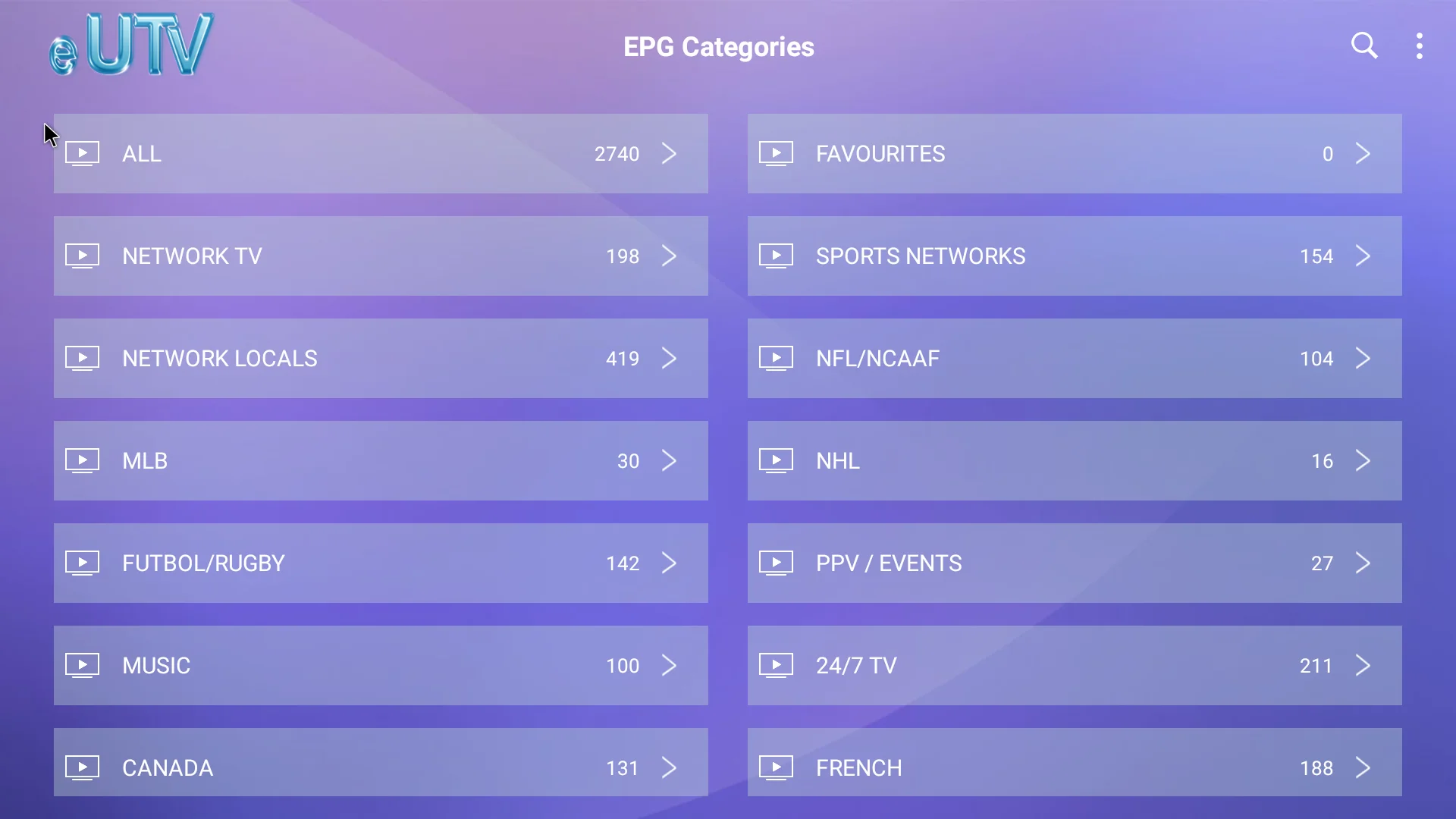Open the NETWORK LOCALS category
The width and height of the screenshot is (1456, 819).
[379, 359]
